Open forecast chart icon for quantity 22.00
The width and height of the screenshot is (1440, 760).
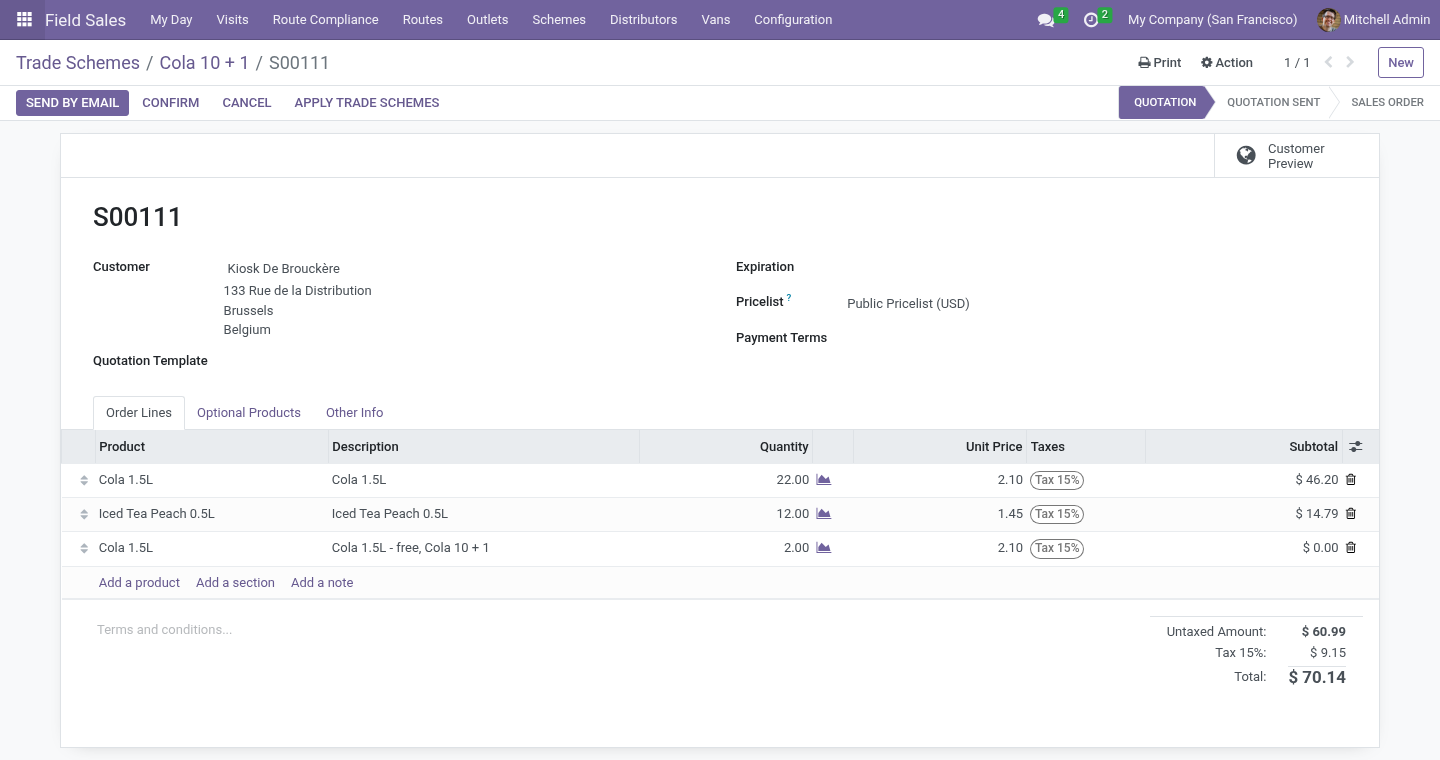tap(824, 480)
